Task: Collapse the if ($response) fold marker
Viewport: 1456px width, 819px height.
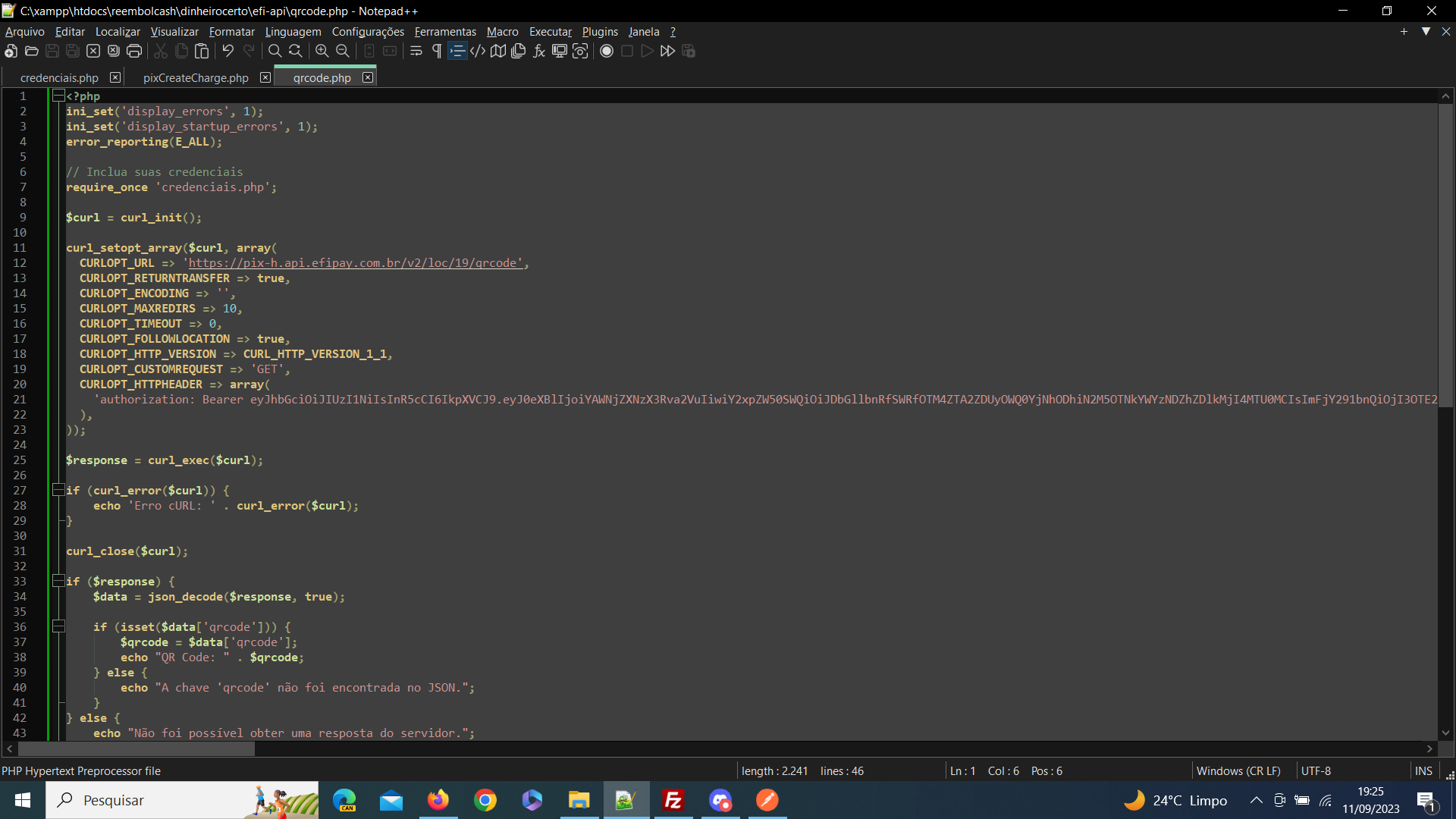Action: [58, 581]
